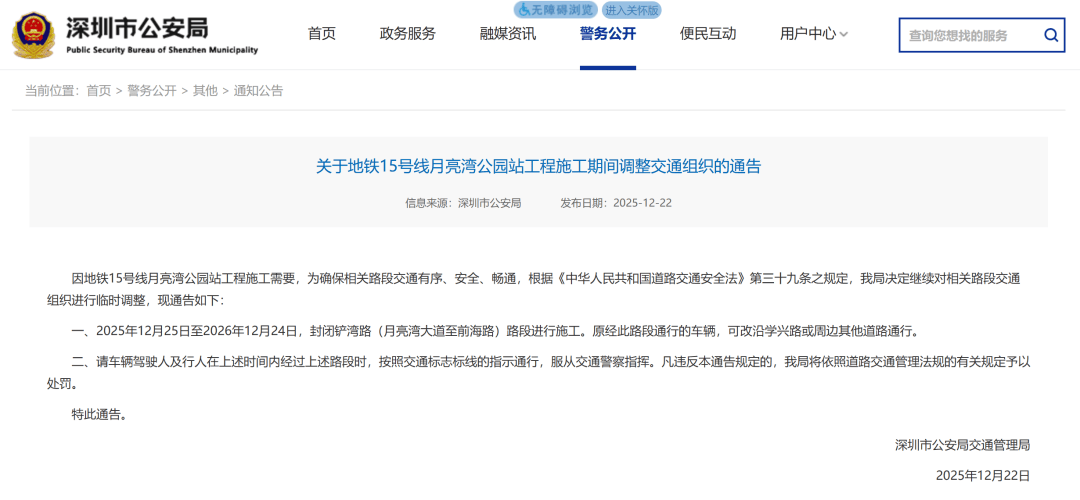Image resolution: width=1080 pixels, height=500 pixels.
Task: Enable 无障碍浏览 accessible browsing mode
Action: 555,10
